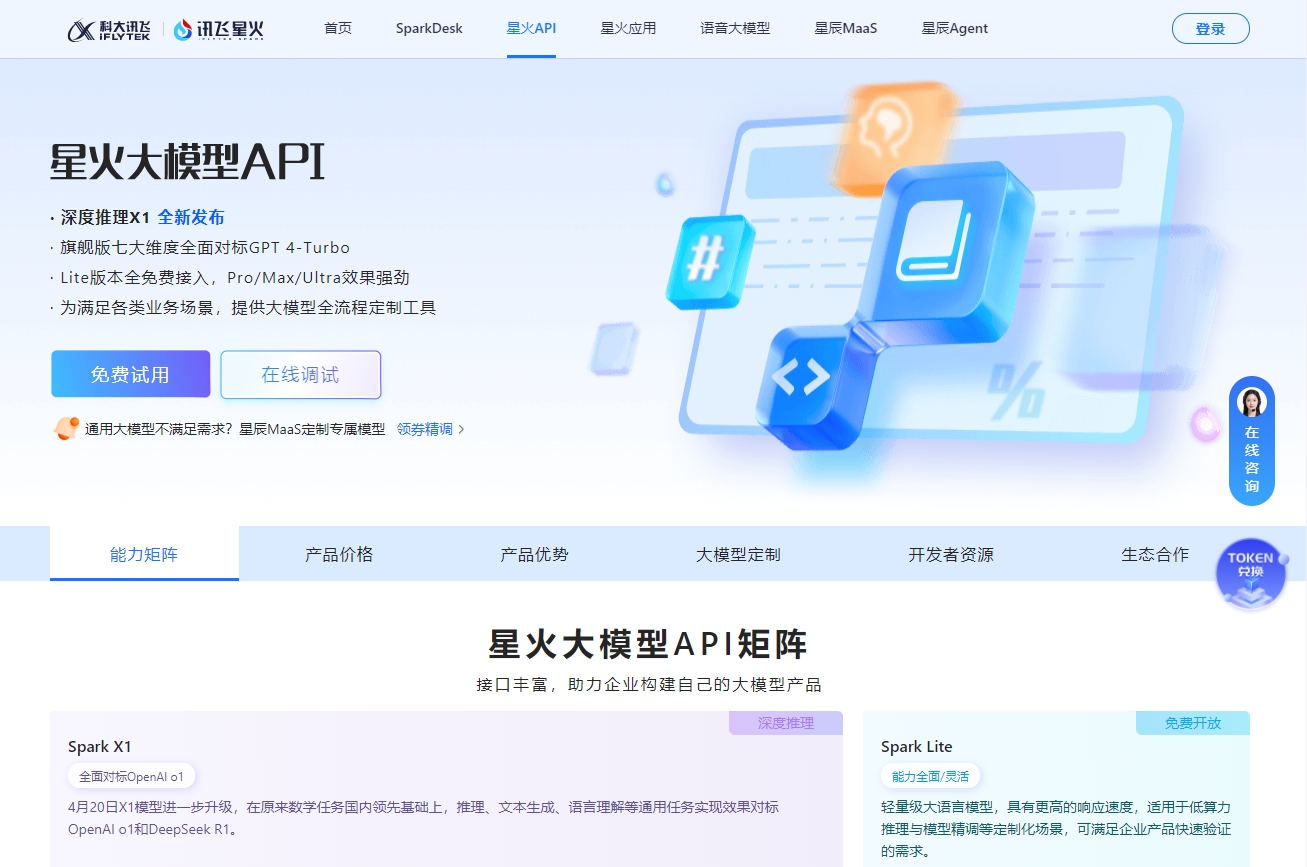
Task: Click the 免费试用 button
Action: click(x=131, y=374)
